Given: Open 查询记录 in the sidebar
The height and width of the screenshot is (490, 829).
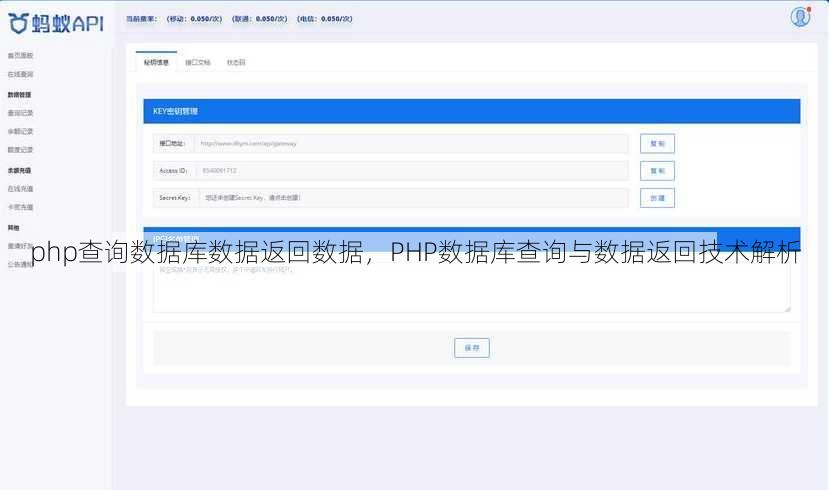Looking at the screenshot, I should pos(21,113).
